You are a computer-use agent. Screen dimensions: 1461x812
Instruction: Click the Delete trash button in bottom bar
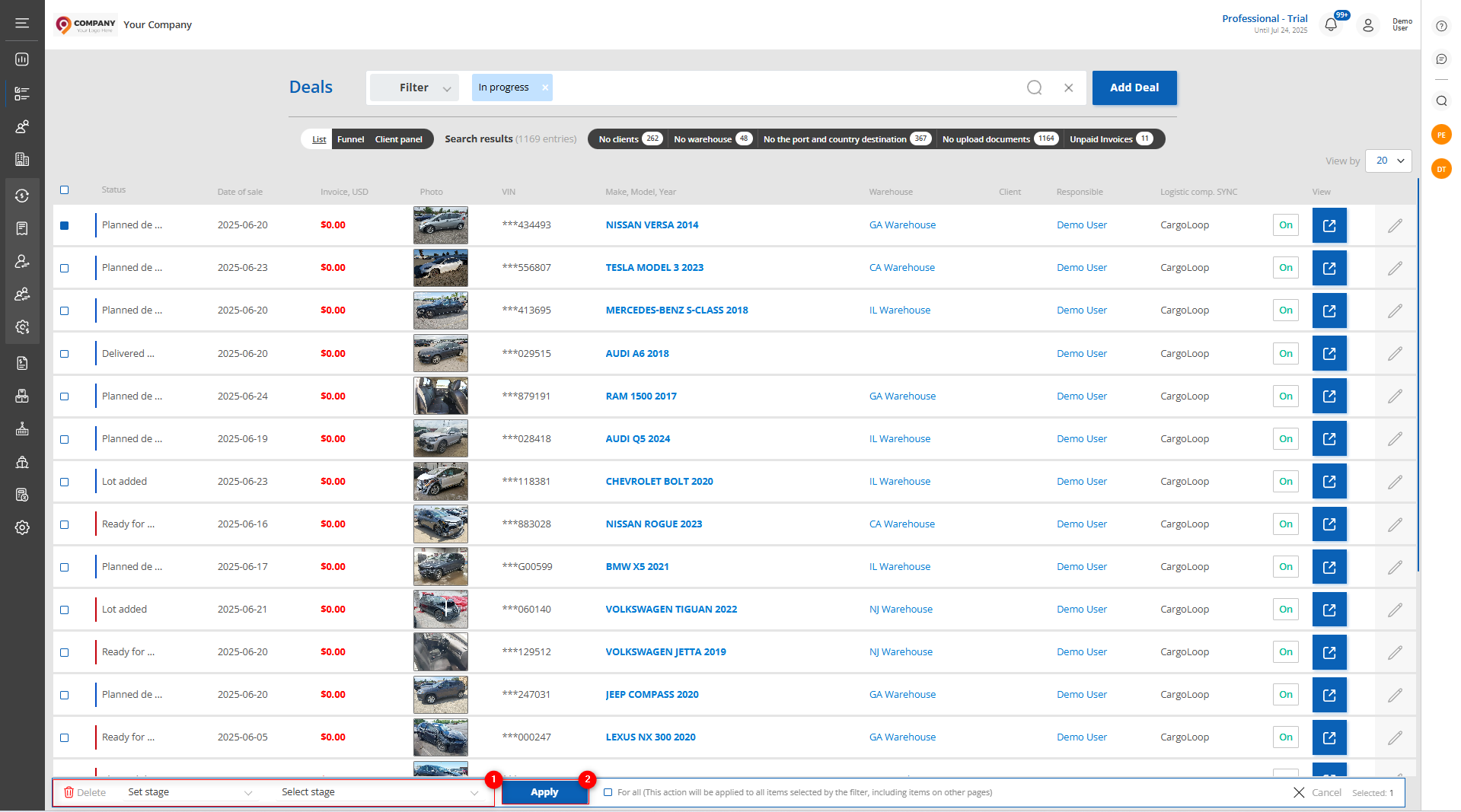pos(85,792)
